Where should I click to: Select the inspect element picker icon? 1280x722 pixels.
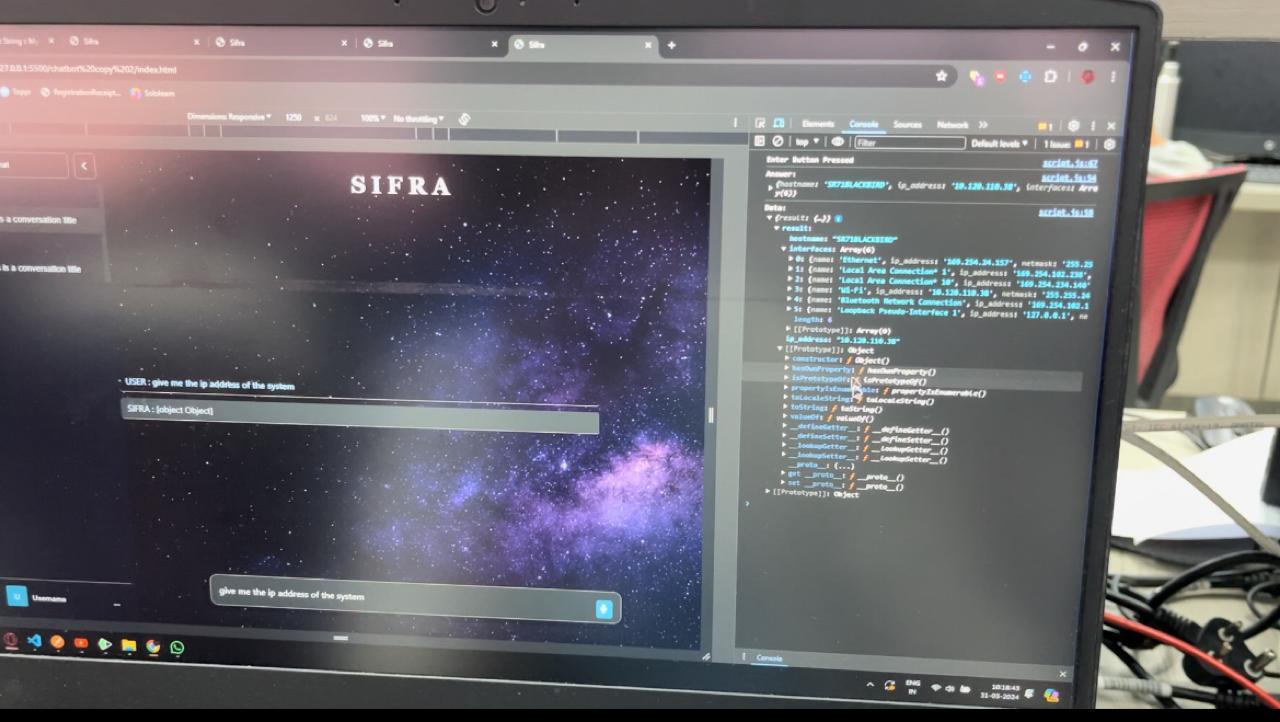click(x=760, y=124)
